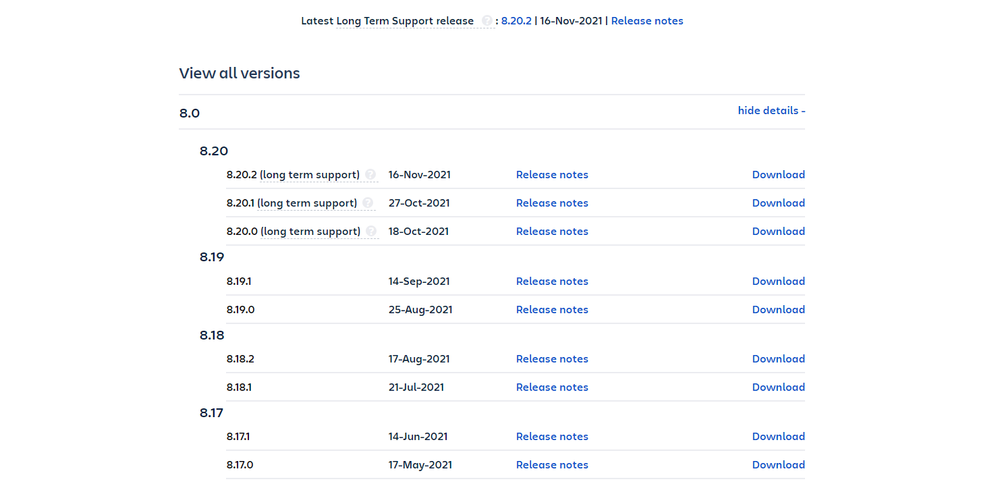
Task: Click version number 8.17.0
Action: click(x=239, y=465)
